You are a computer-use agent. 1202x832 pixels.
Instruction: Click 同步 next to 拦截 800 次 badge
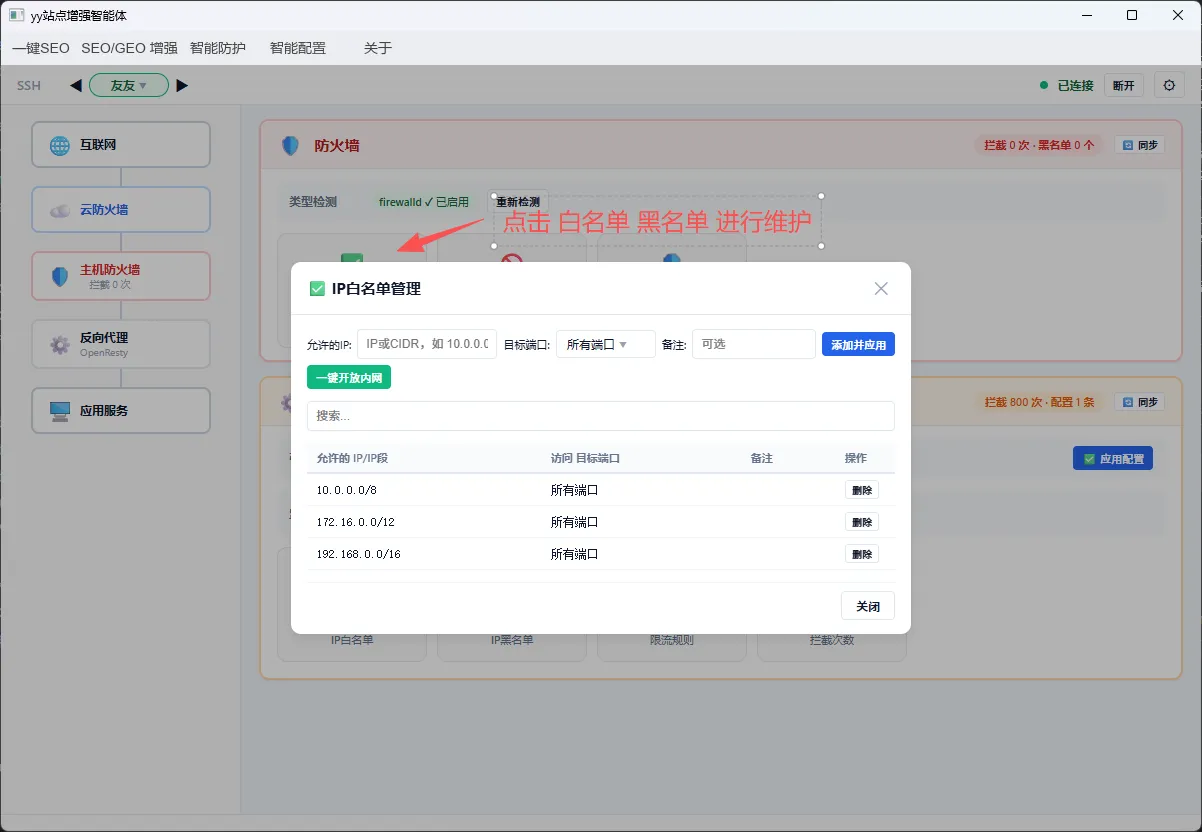pos(1140,402)
